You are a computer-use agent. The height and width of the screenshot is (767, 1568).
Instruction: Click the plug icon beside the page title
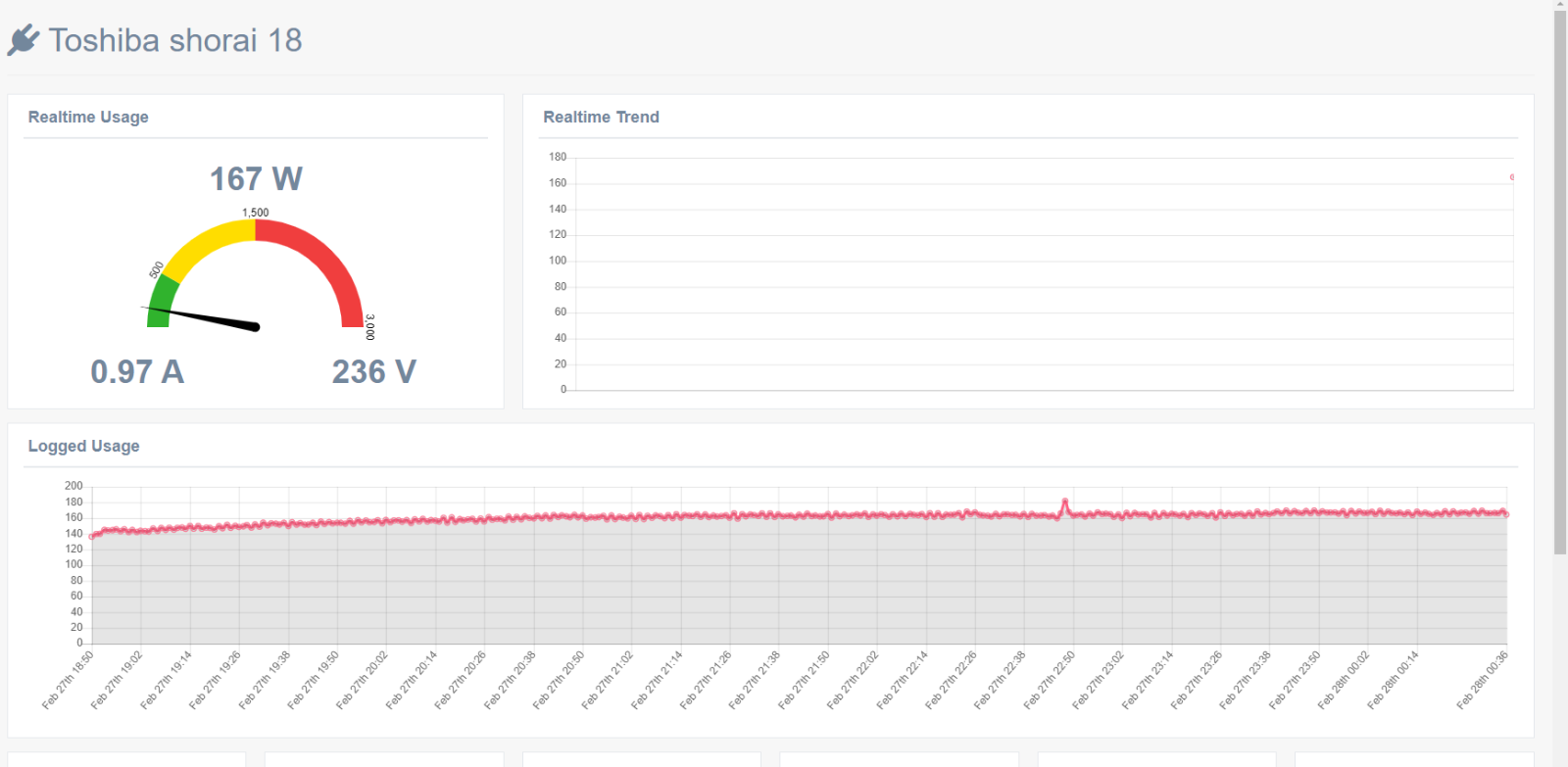[23, 40]
